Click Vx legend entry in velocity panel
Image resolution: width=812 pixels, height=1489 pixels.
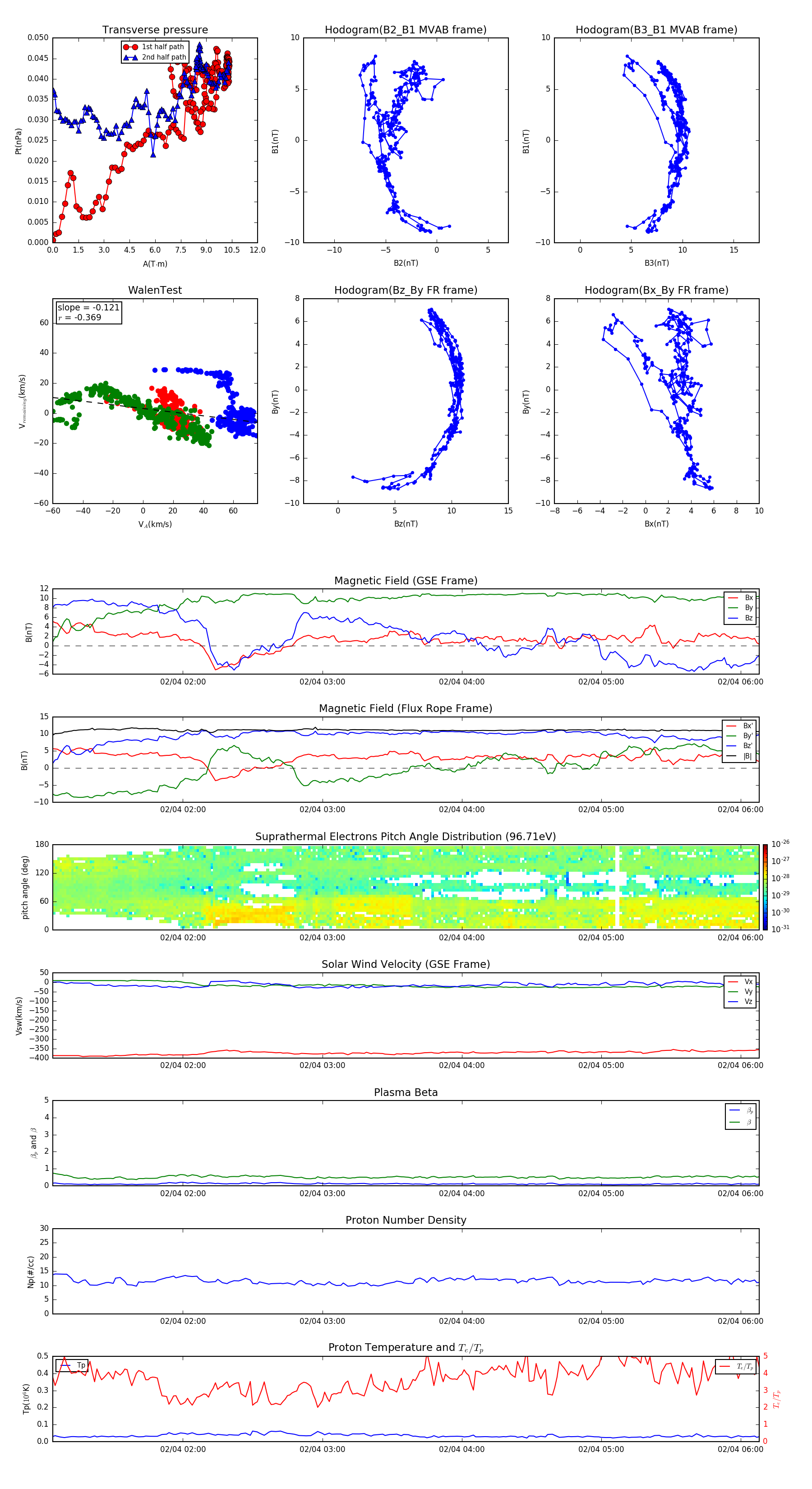[740, 981]
